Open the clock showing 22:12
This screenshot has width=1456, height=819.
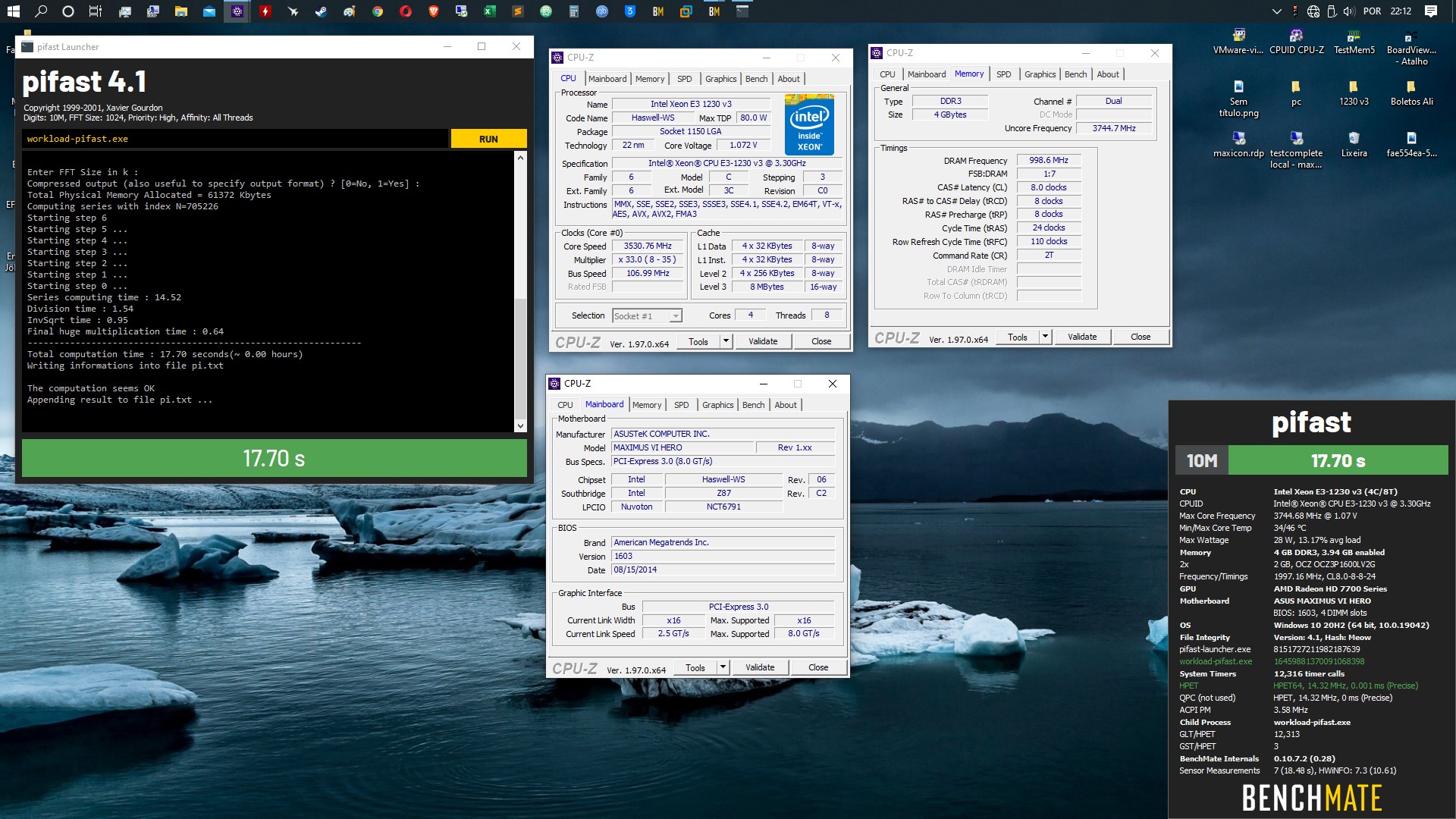pyautogui.click(x=1401, y=11)
